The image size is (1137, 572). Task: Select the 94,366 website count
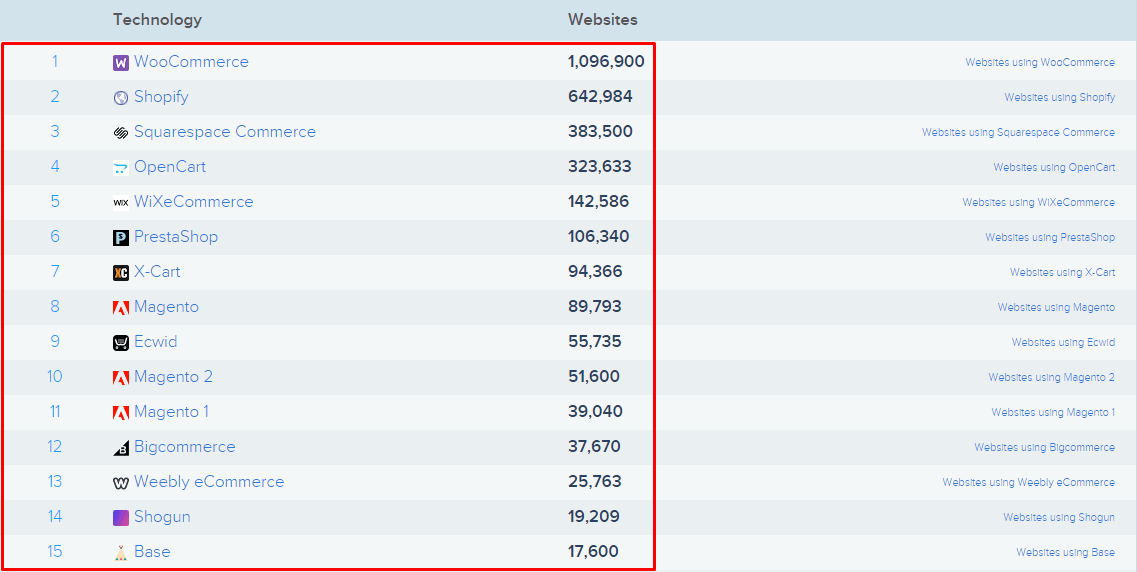point(595,272)
